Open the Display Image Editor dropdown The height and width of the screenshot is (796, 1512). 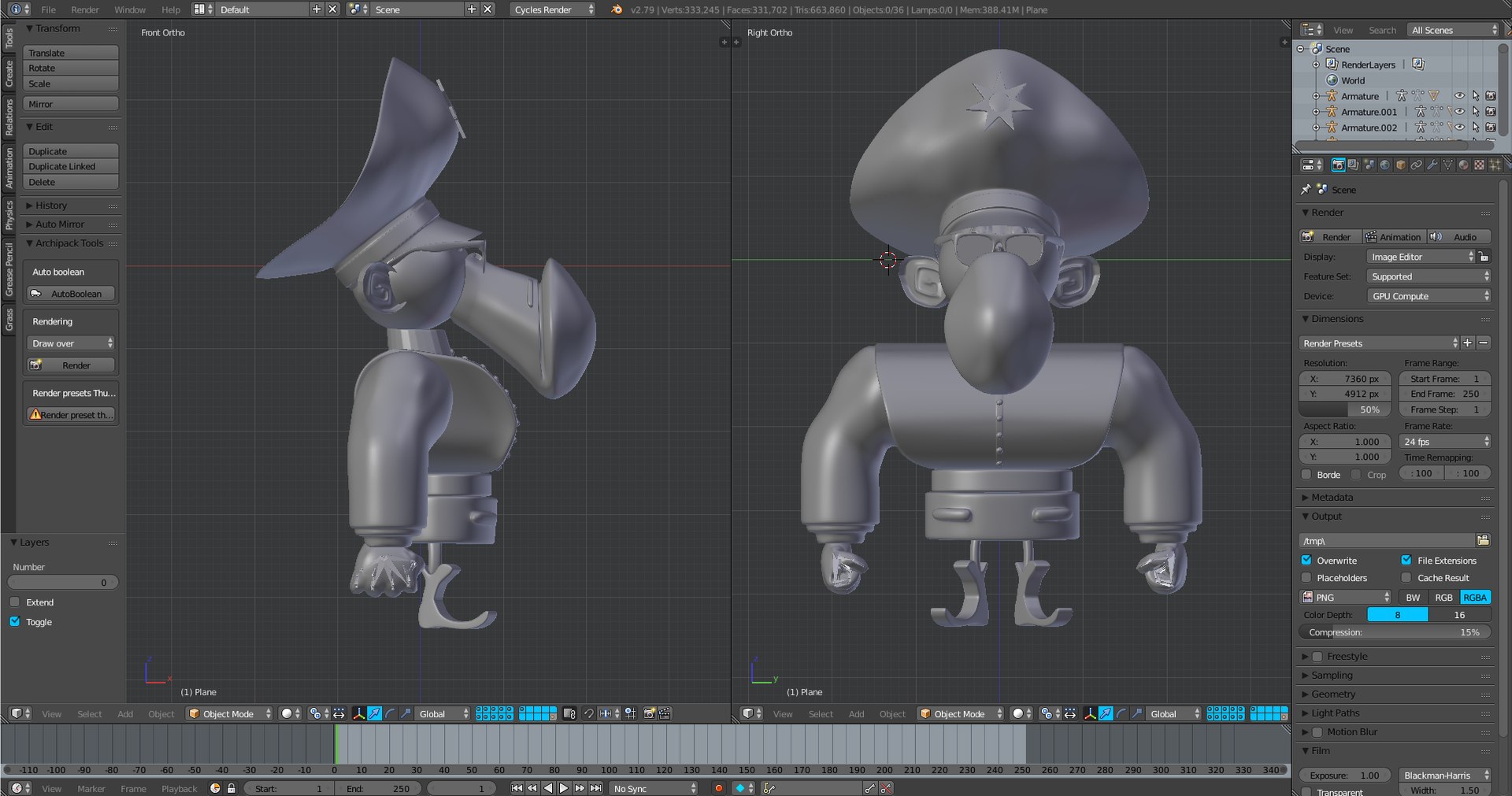click(x=1421, y=257)
